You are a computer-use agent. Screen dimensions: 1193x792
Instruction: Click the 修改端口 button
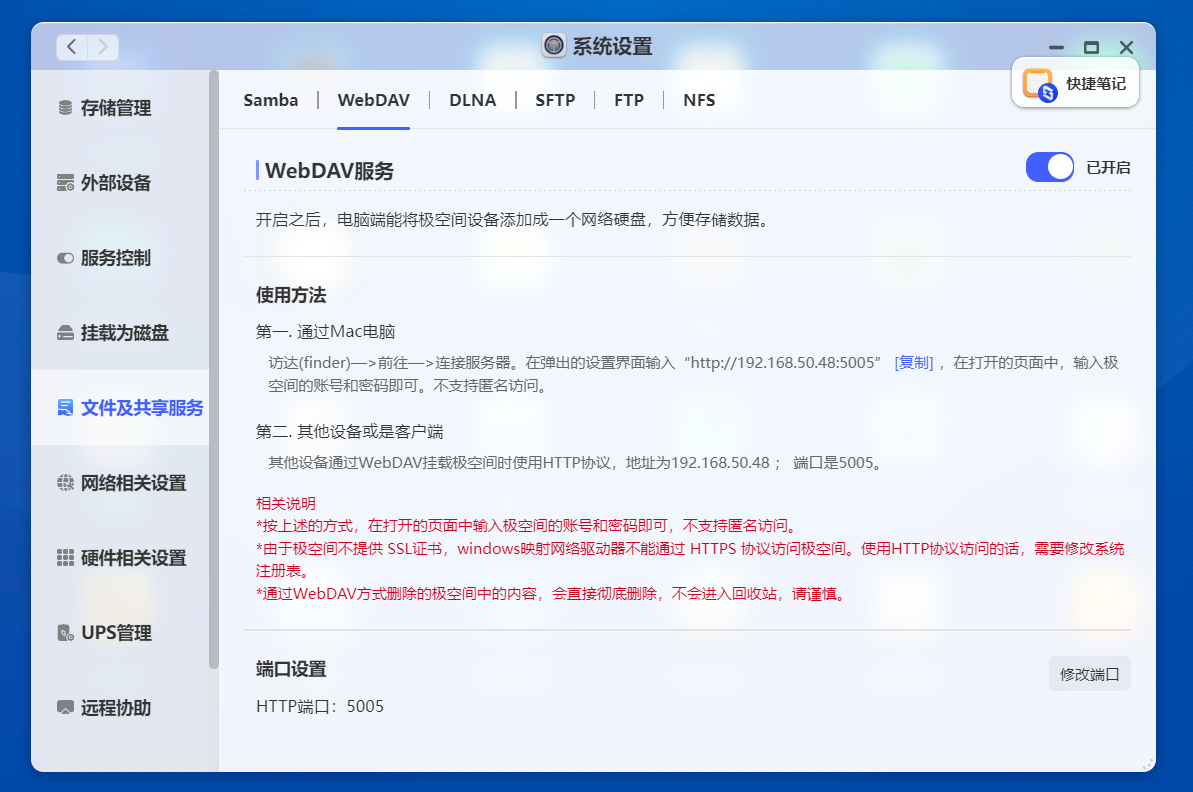(x=1089, y=673)
